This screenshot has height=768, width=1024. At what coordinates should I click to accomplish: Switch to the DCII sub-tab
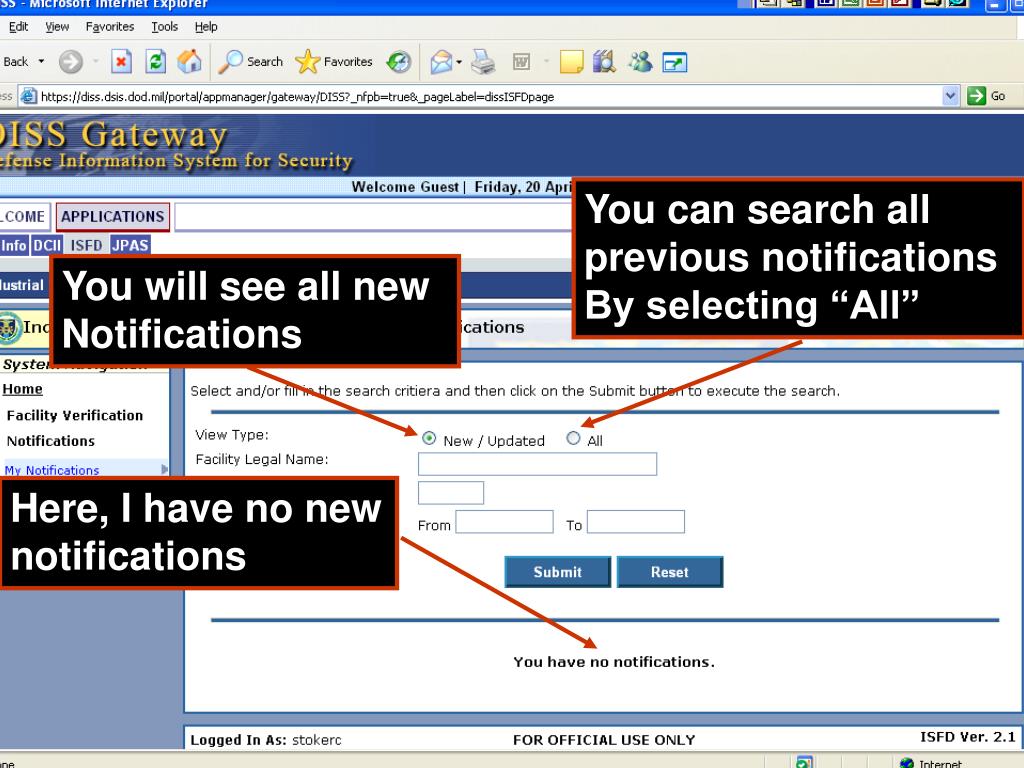47,246
